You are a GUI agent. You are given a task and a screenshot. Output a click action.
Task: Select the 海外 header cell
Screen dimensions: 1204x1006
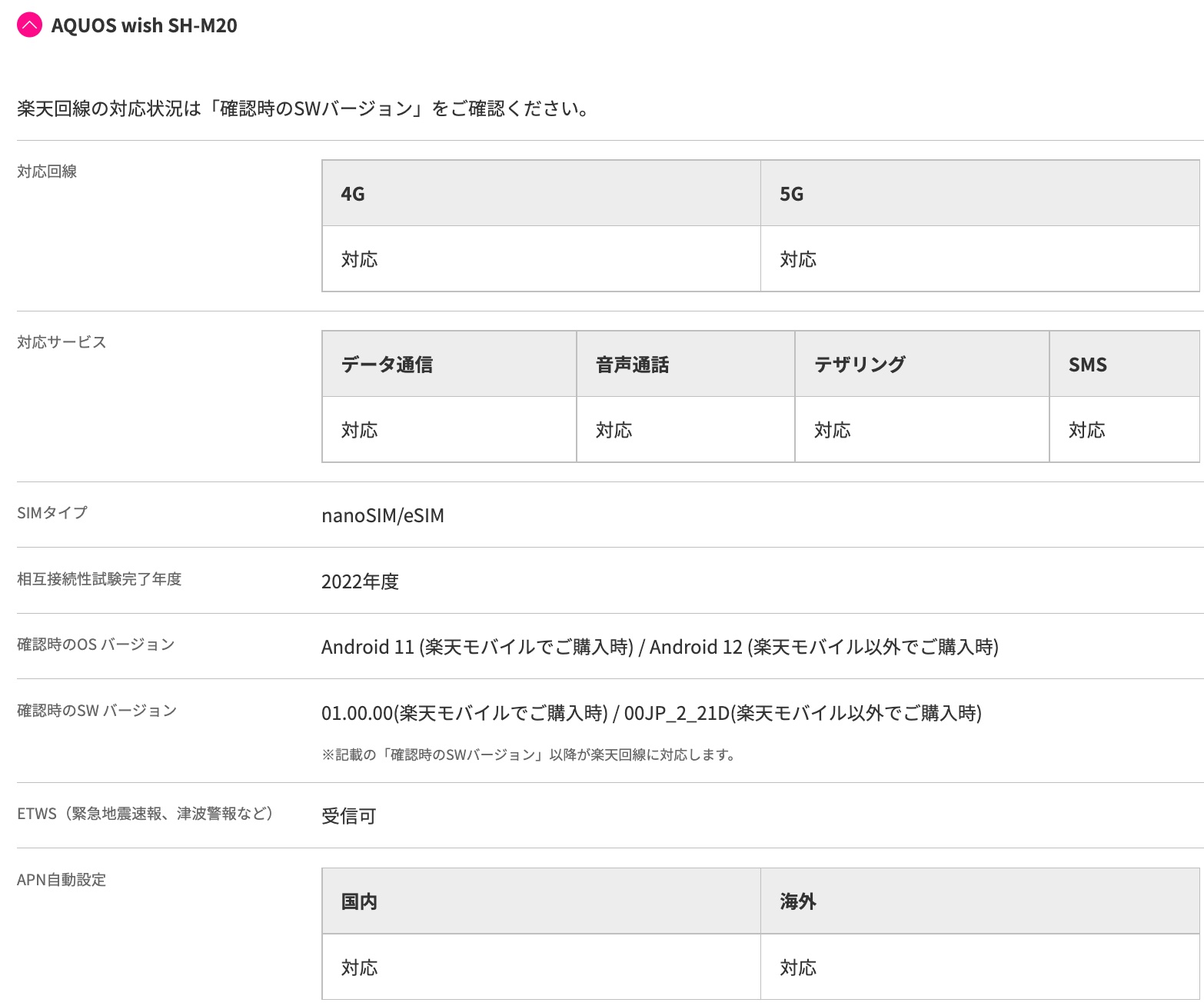coord(980,901)
